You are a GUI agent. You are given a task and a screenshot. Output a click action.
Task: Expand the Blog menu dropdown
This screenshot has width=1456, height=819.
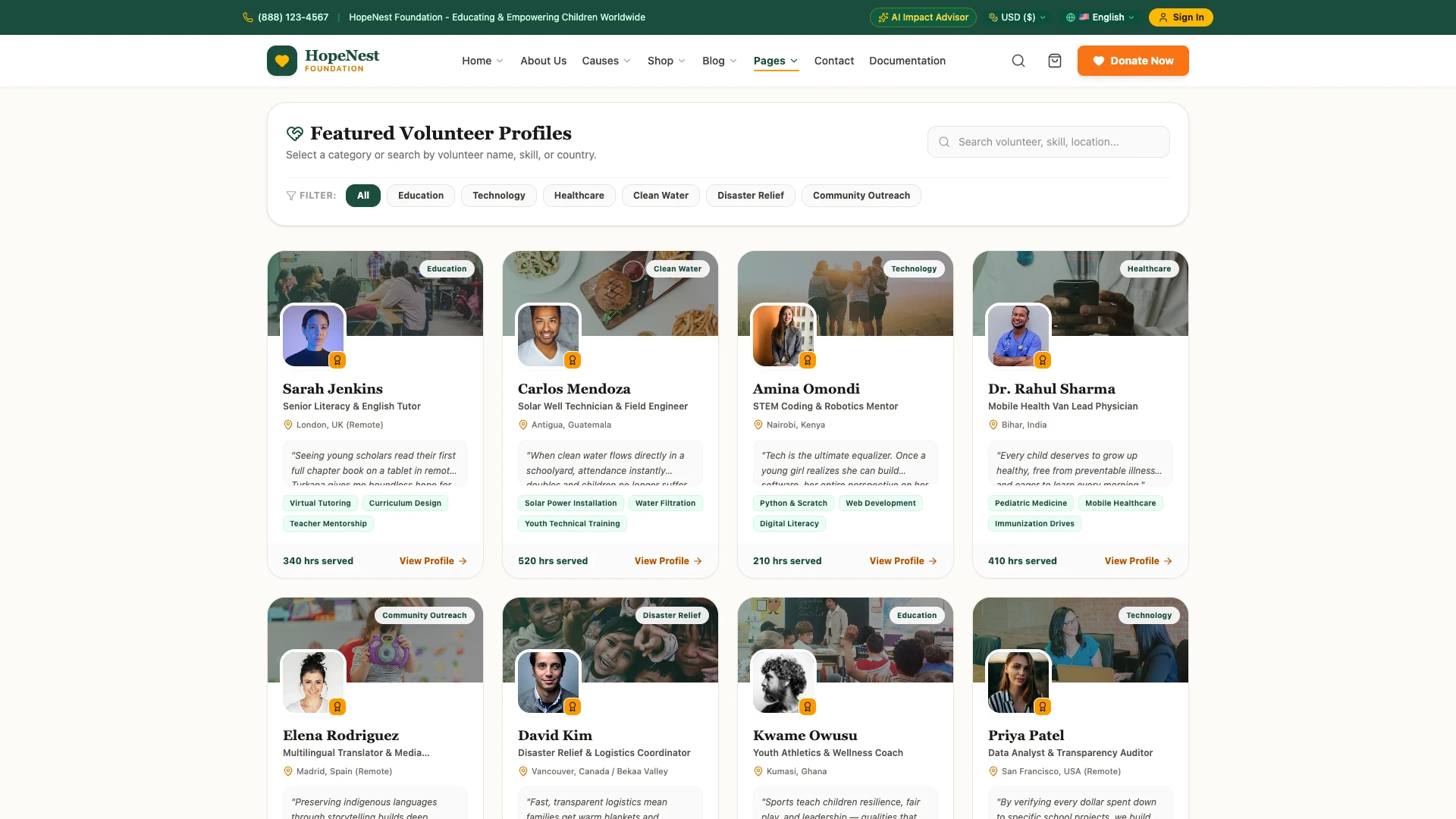click(720, 61)
